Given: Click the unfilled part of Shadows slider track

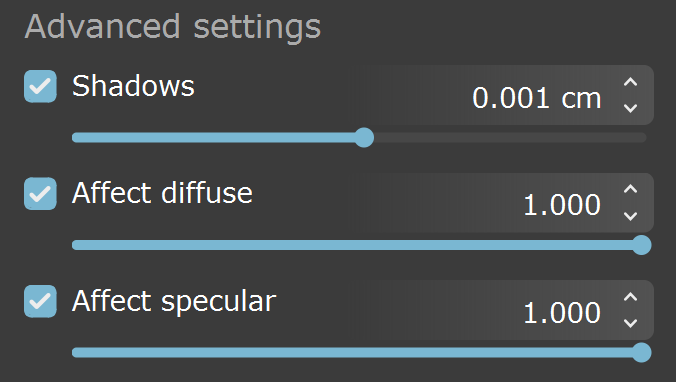Looking at the screenshot, I should pyautogui.click(x=510, y=138).
